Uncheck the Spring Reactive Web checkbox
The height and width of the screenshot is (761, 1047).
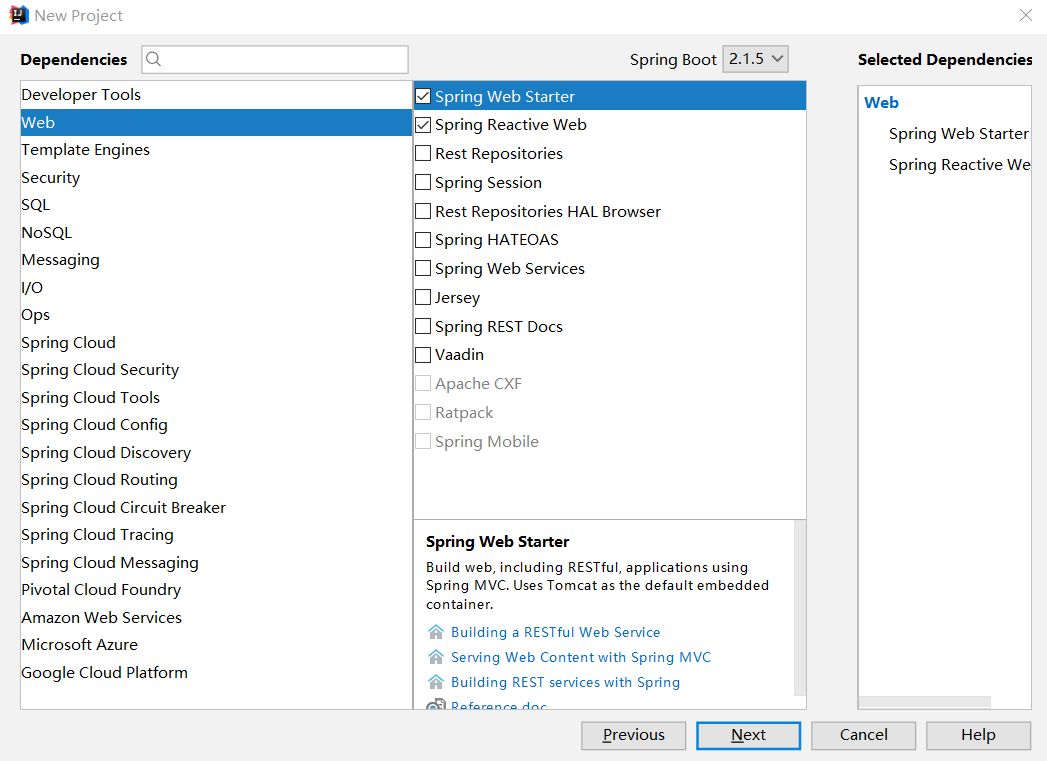point(423,125)
